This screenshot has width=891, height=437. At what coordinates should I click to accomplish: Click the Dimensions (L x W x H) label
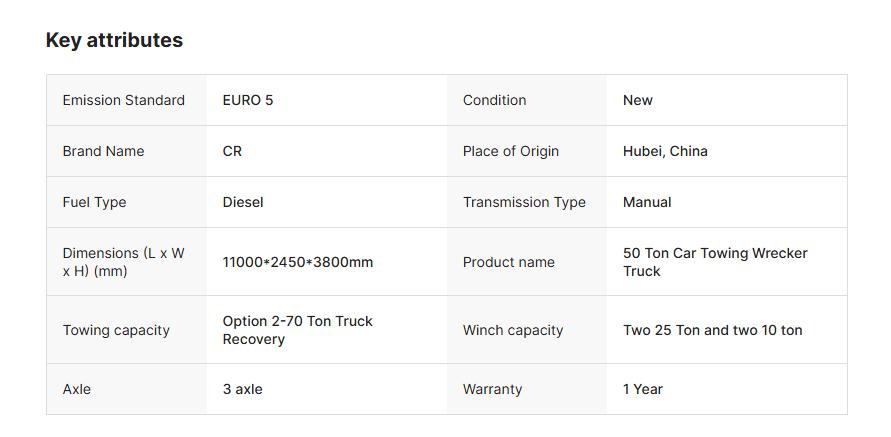[123, 262]
